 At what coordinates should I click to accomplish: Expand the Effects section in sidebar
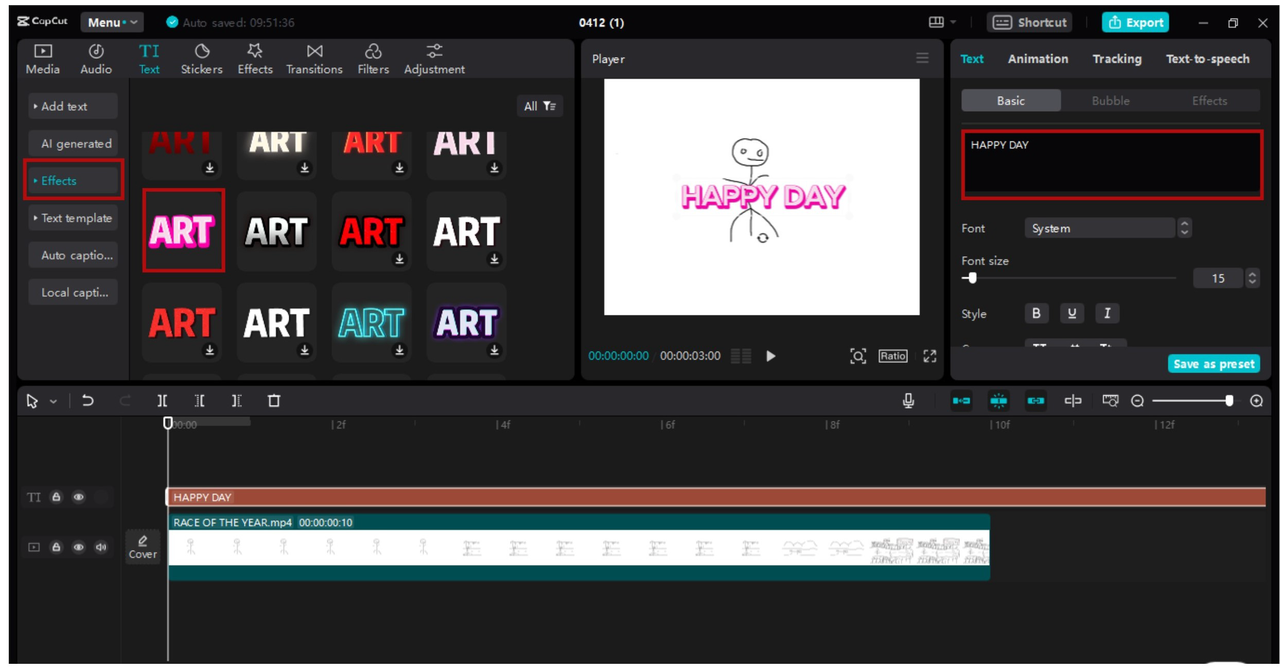tap(73, 181)
